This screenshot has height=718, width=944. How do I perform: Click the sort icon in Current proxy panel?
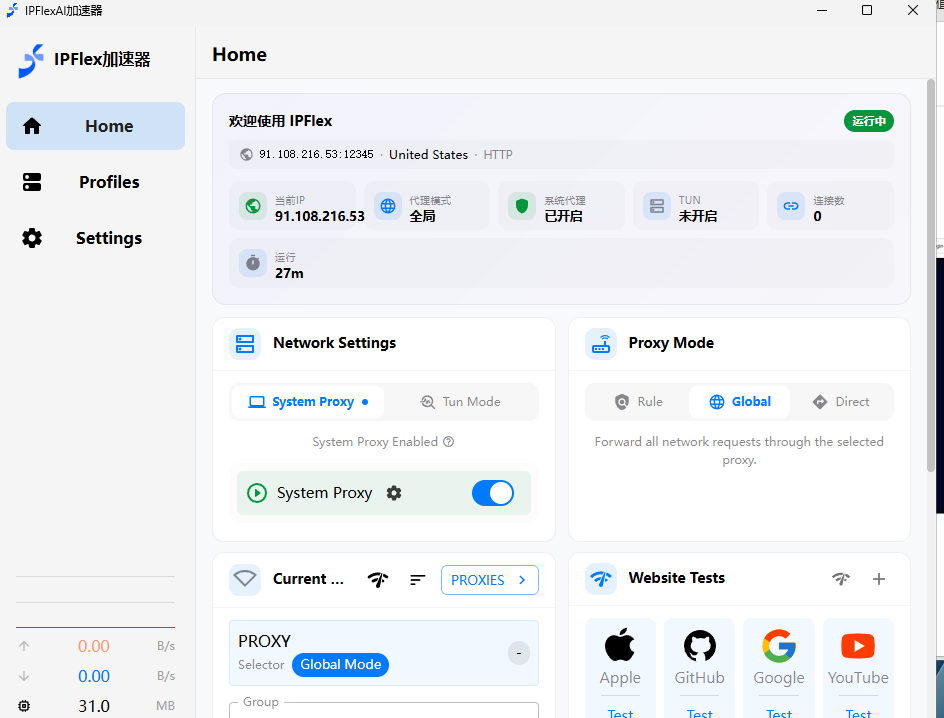pyautogui.click(x=418, y=580)
